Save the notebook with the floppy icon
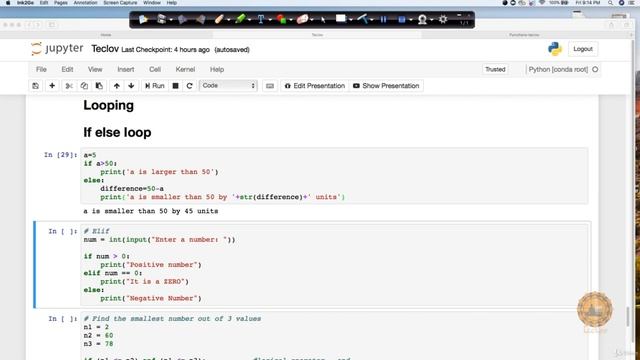 click(x=36, y=86)
